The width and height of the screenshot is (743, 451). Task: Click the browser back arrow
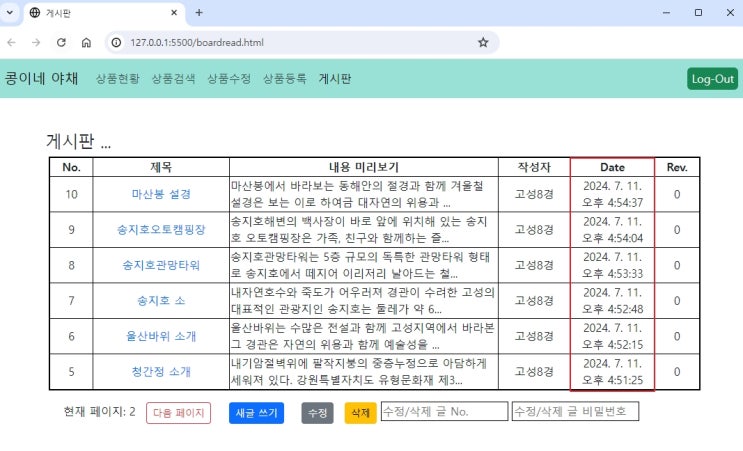point(11,43)
